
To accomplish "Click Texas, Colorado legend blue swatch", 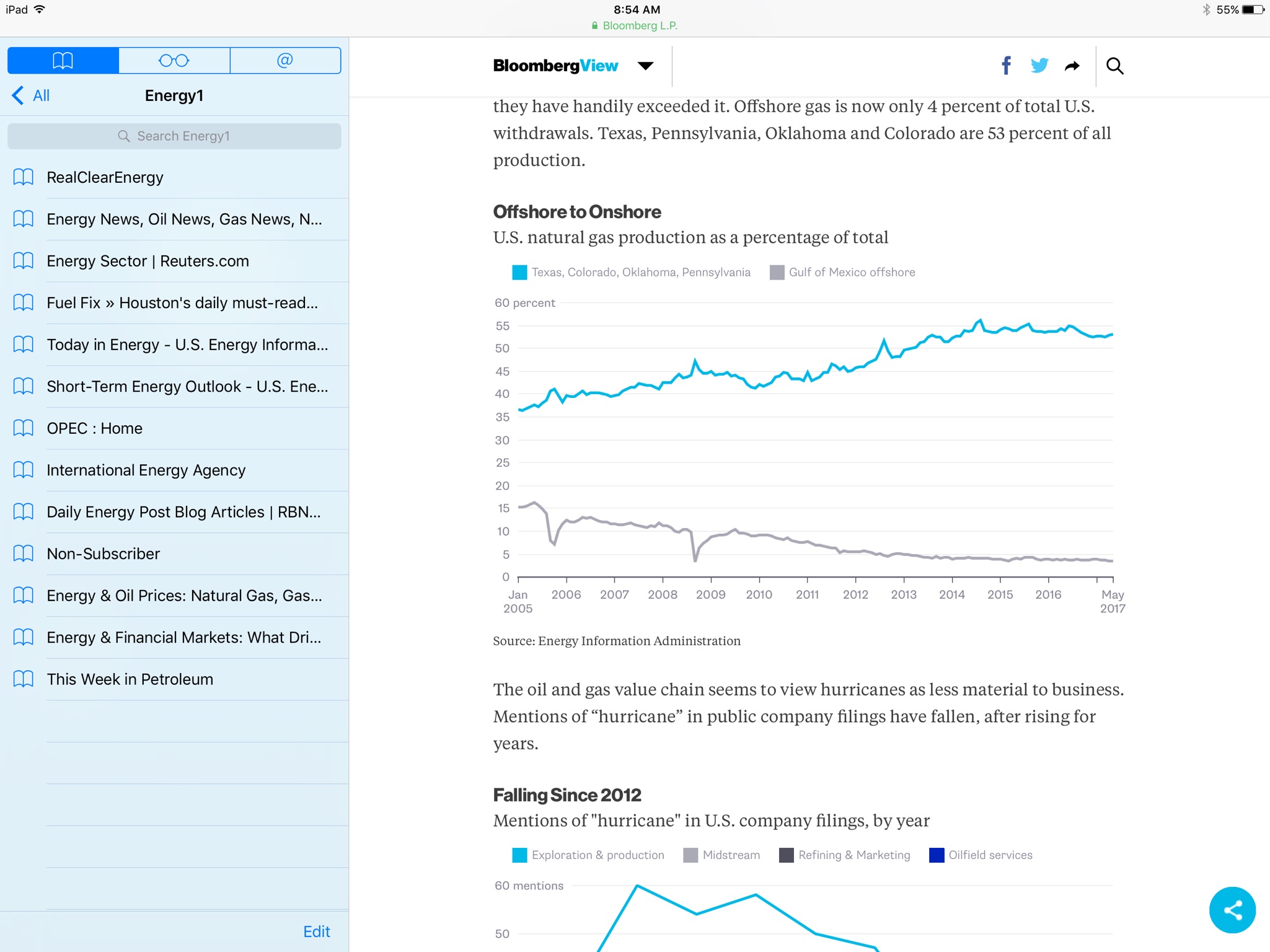I will point(519,272).
